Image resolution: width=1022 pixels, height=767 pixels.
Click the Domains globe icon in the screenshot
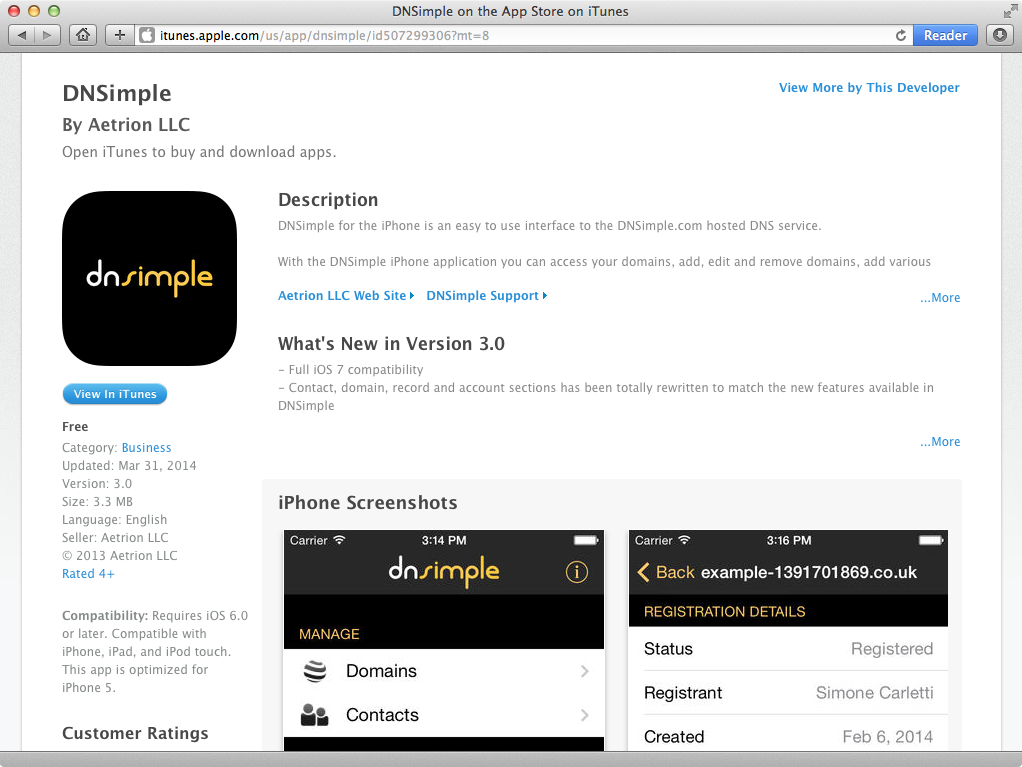click(315, 671)
